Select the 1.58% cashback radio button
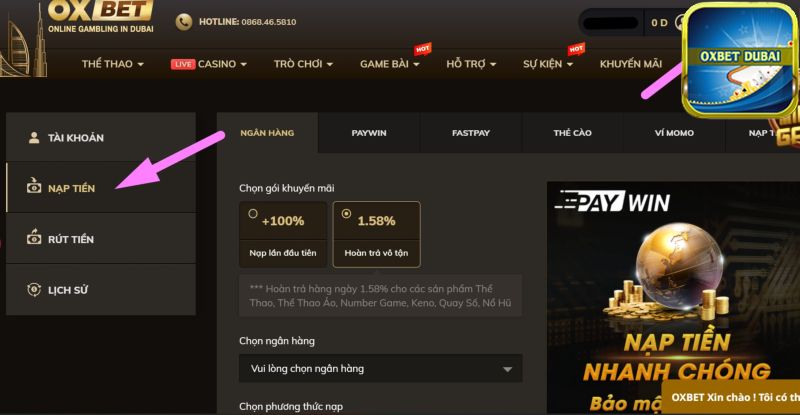The height and width of the screenshot is (415, 800). (346, 213)
